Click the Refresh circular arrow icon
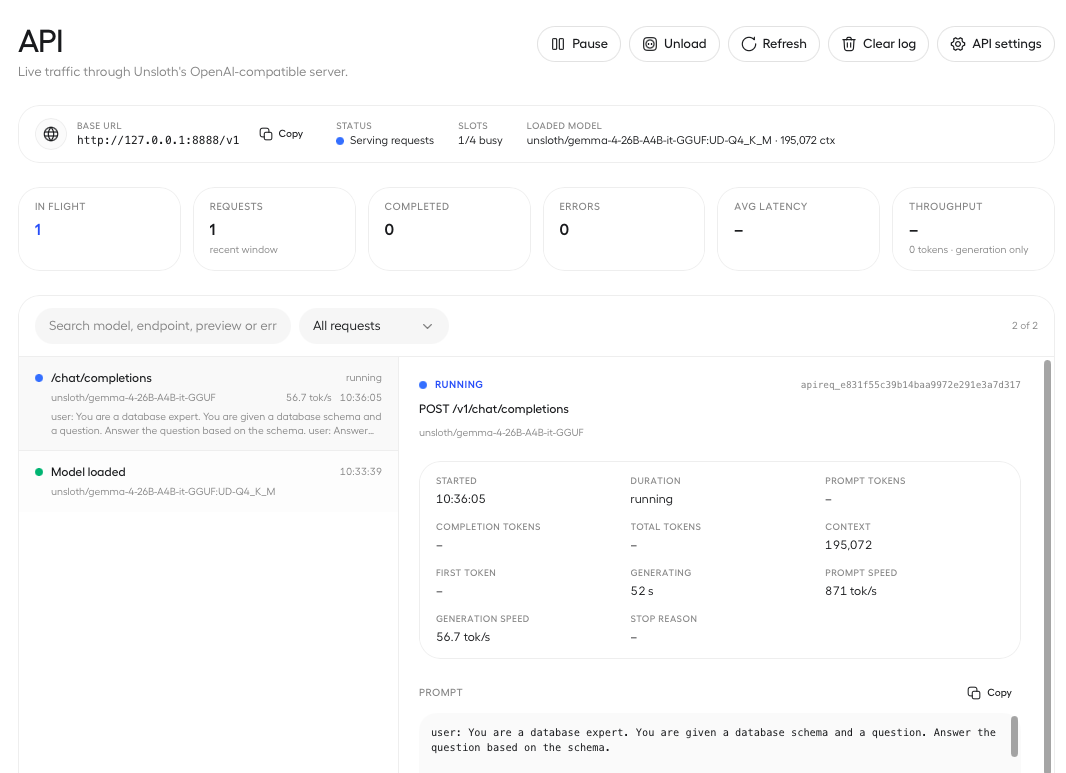The height and width of the screenshot is (773, 1066). (x=749, y=44)
